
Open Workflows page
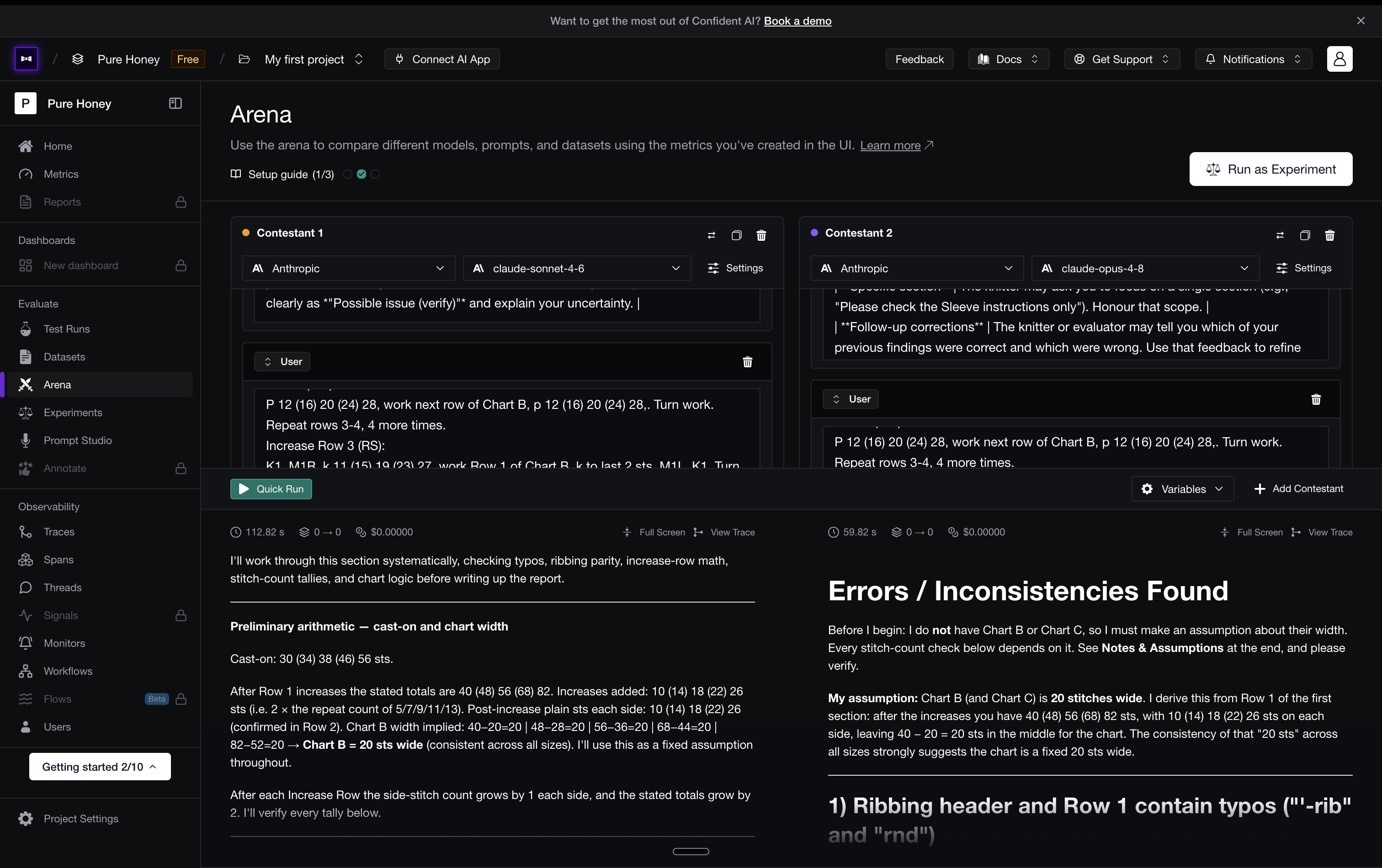[x=100, y=671]
